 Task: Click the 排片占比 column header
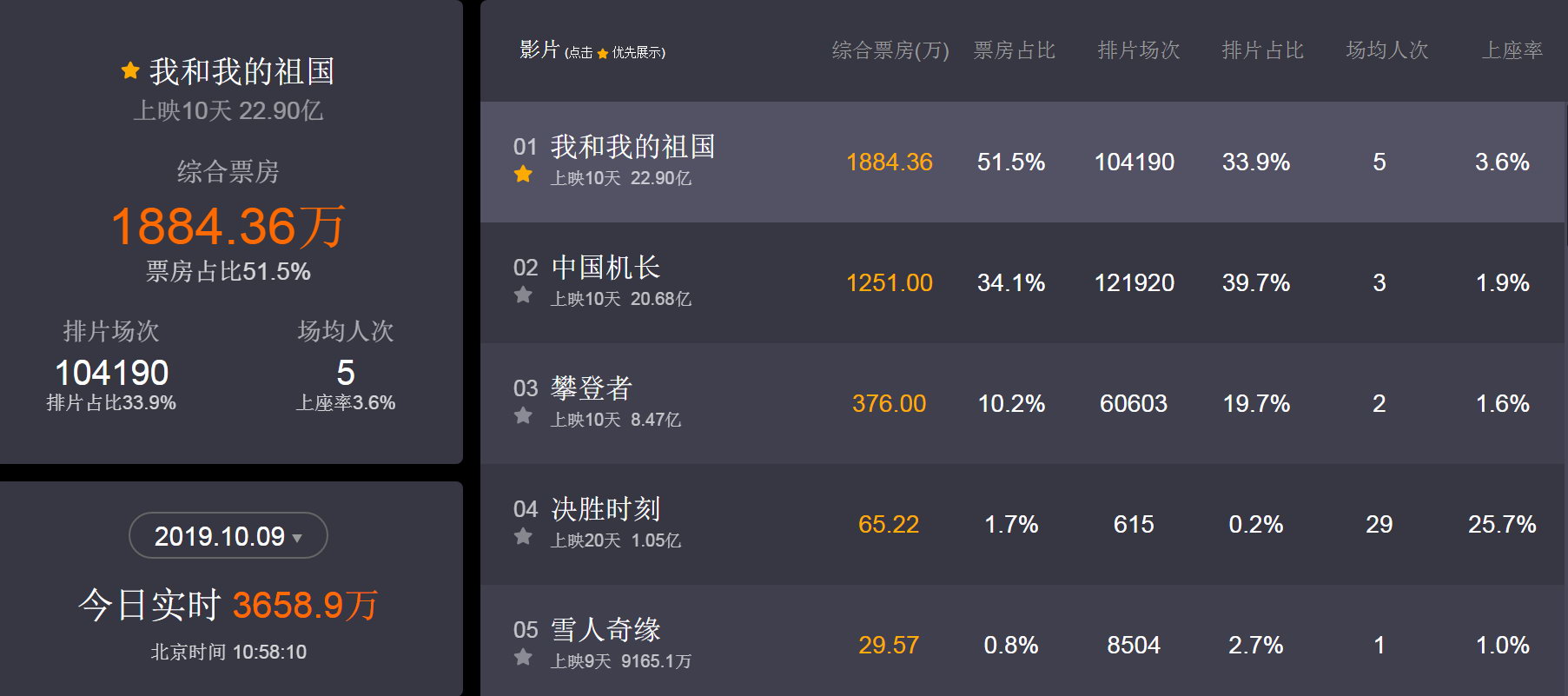1263,50
